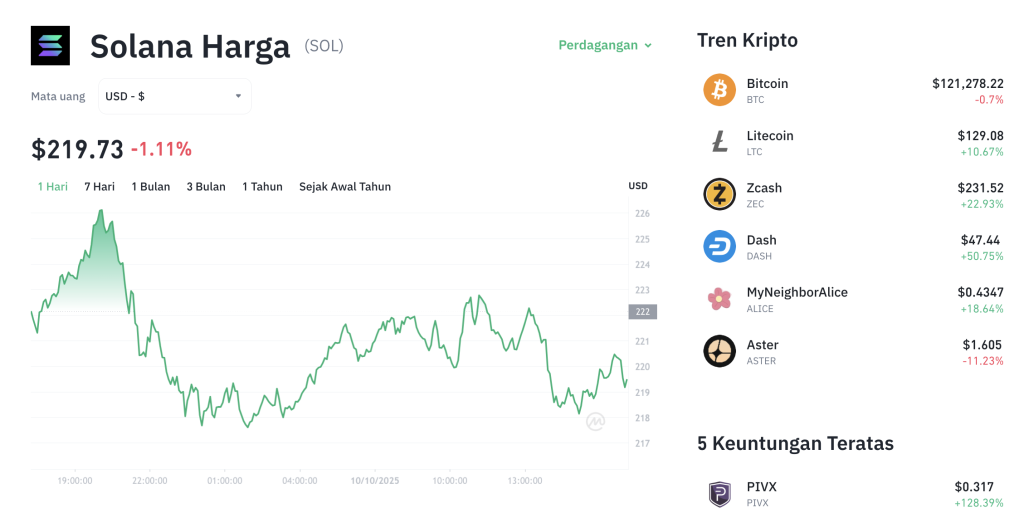Click the Aster coin icon

(x=719, y=350)
